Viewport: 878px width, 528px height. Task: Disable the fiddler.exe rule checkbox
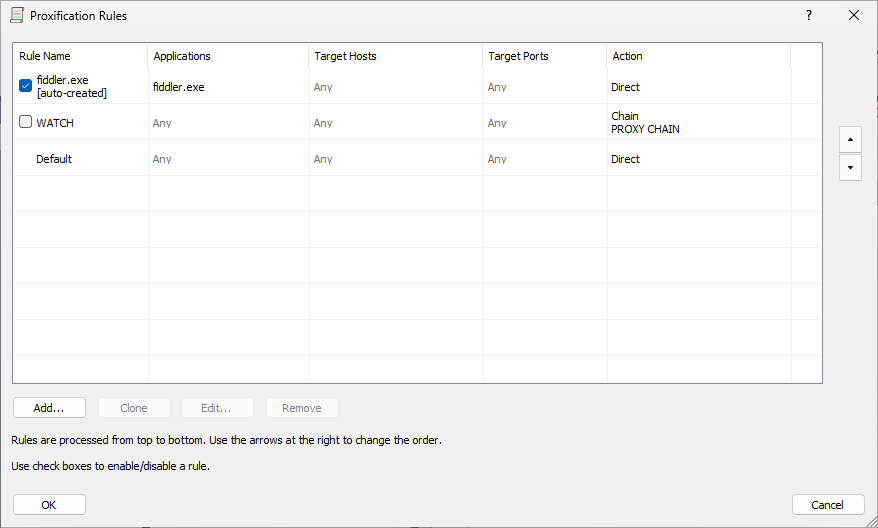coord(26,86)
